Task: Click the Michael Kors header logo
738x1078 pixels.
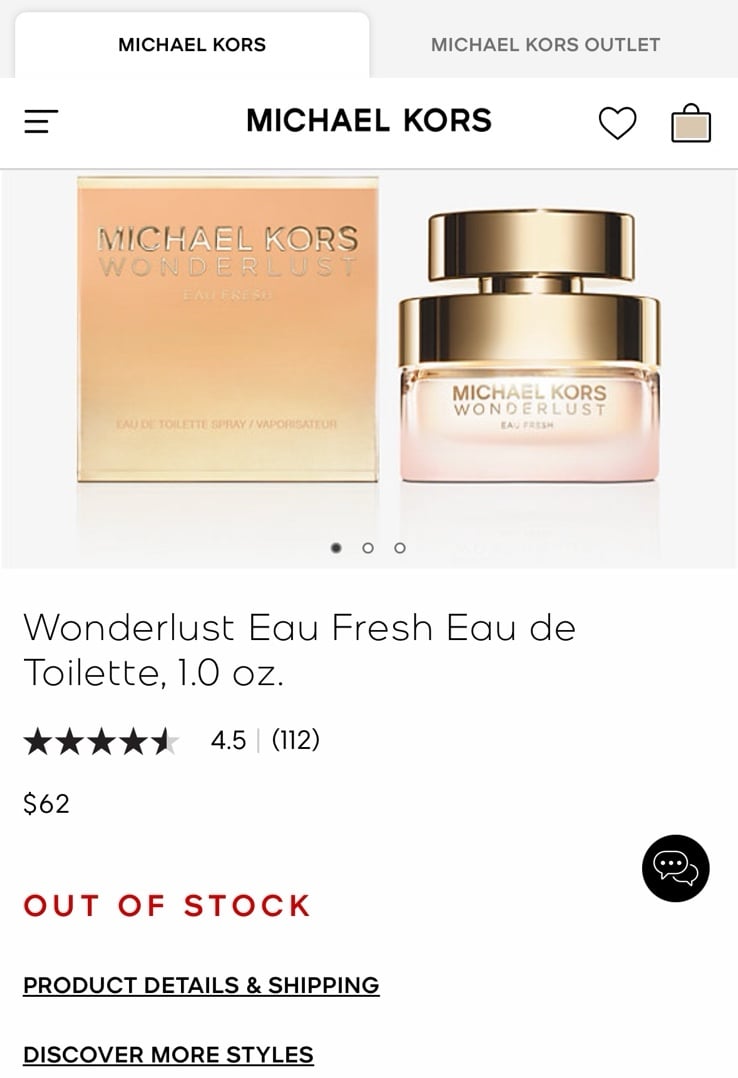Action: coord(369,120)
